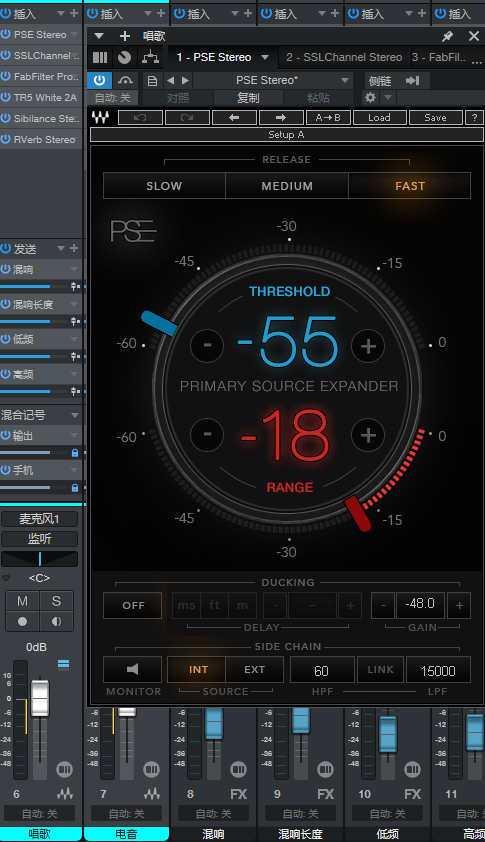Switch to the 3 - FabFil.. tab
This screenshot has height=842, width=485.
[x=439, y=57]
